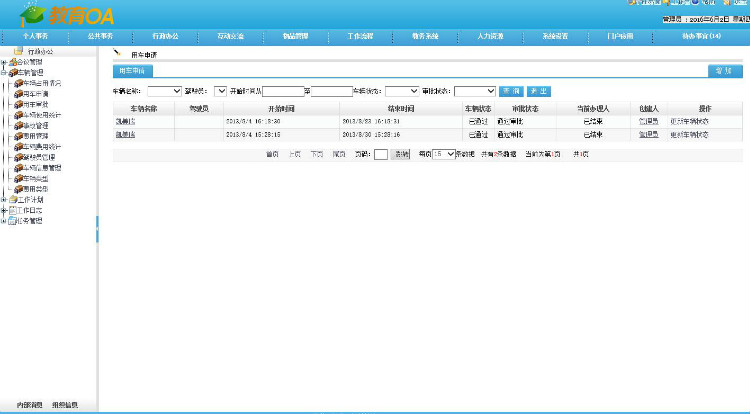
Task: Click the 费用类型 tree icon
Action: pos(18,188)
